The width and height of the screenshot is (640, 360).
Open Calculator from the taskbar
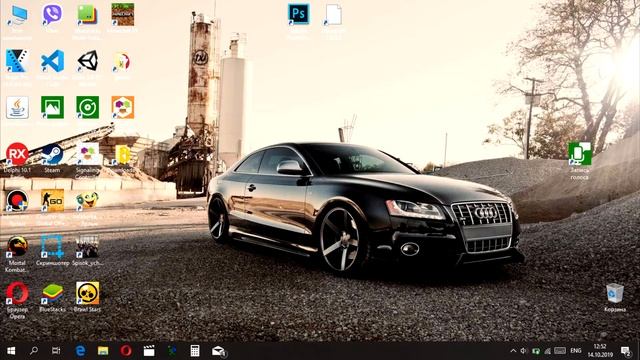[x=195, y=351]
